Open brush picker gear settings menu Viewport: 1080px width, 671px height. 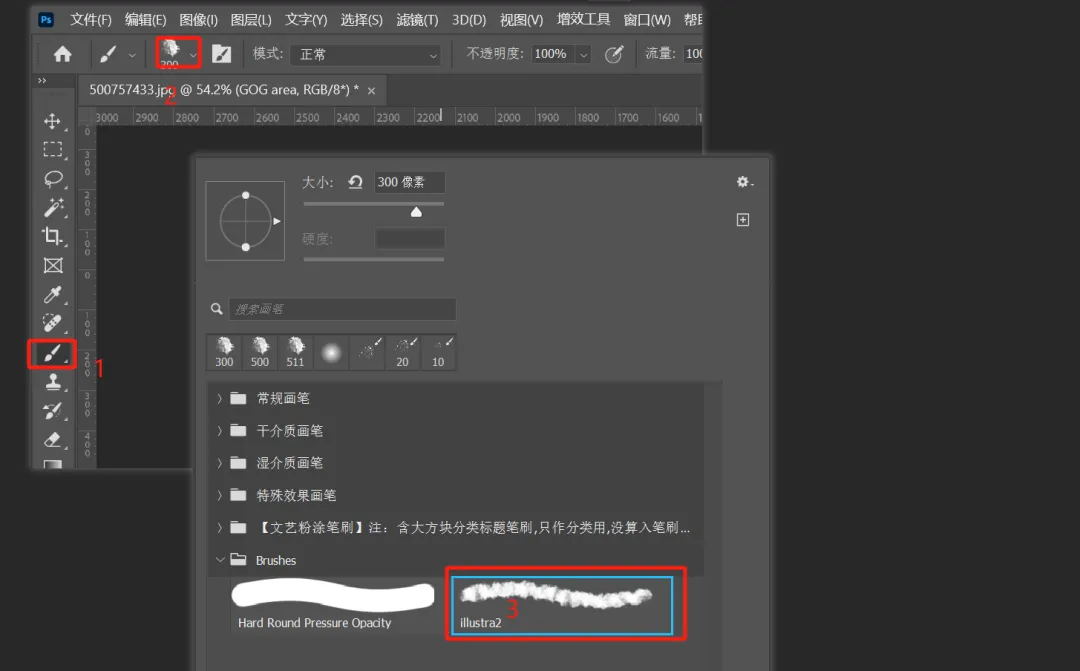pyautogui.click(x=744, y=182)
